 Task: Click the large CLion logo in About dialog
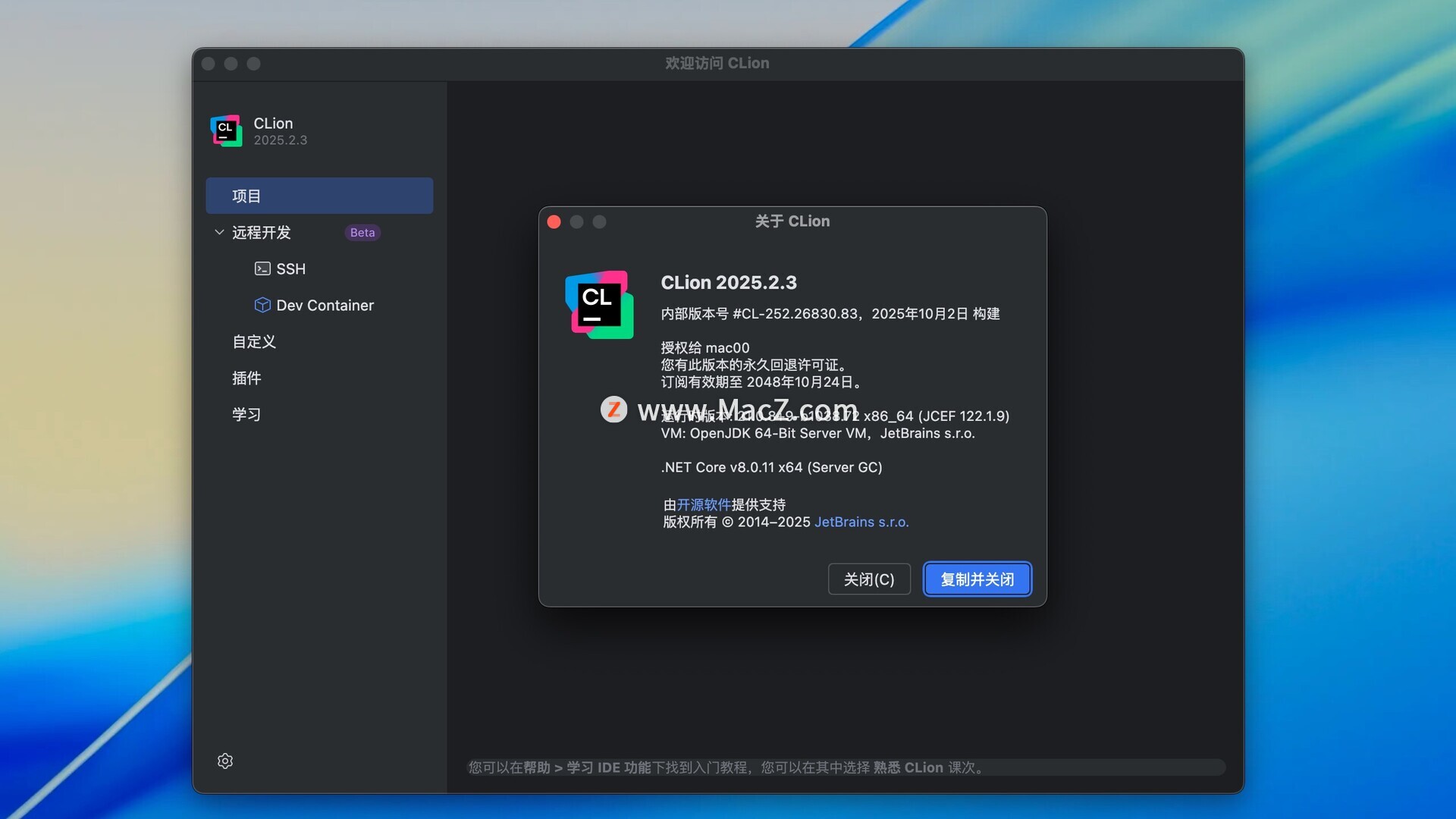599,305
